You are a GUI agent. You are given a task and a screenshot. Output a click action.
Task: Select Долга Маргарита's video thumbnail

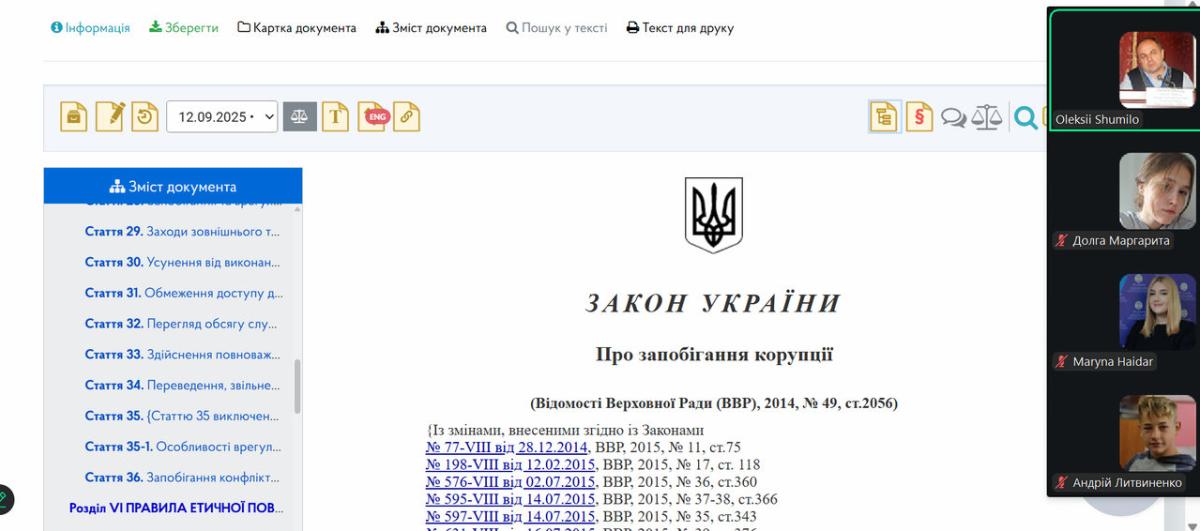pos(1156,191)
